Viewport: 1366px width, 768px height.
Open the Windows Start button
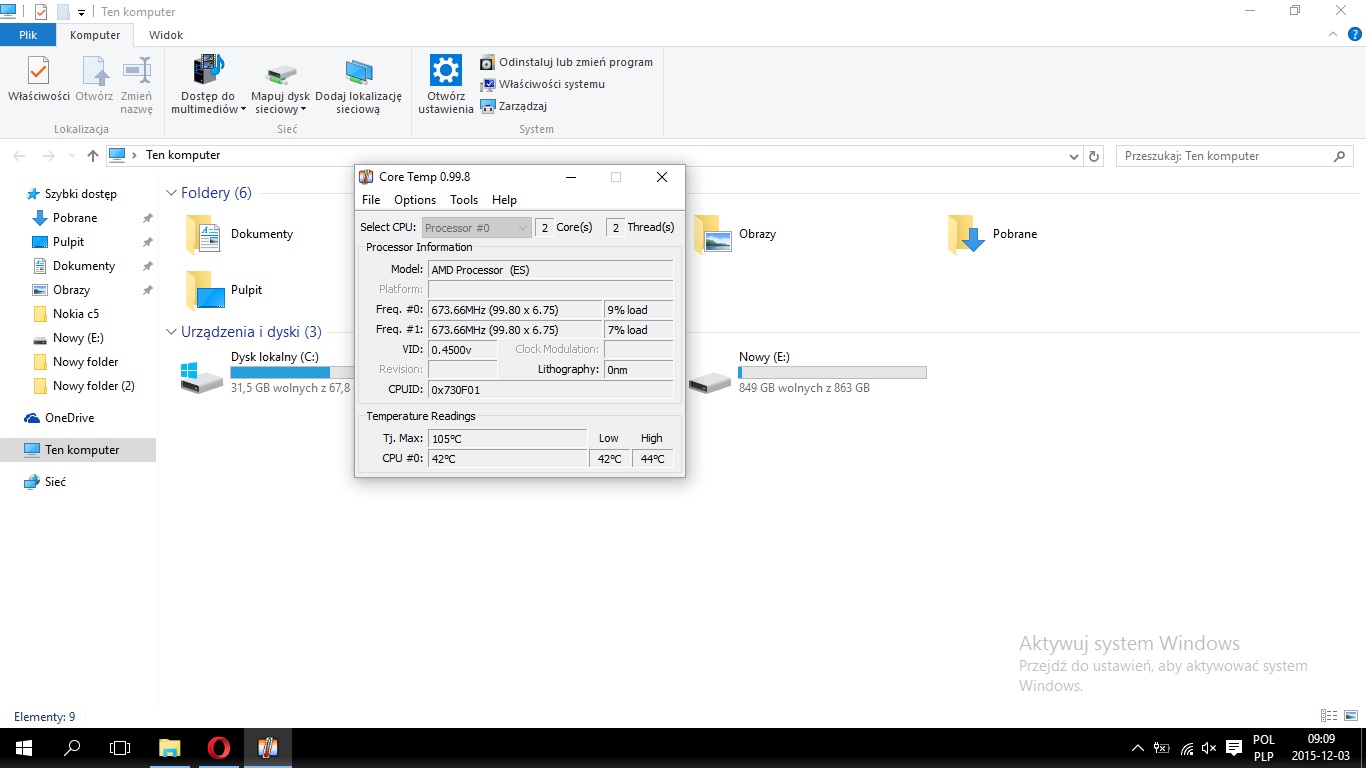pos(24,748)
